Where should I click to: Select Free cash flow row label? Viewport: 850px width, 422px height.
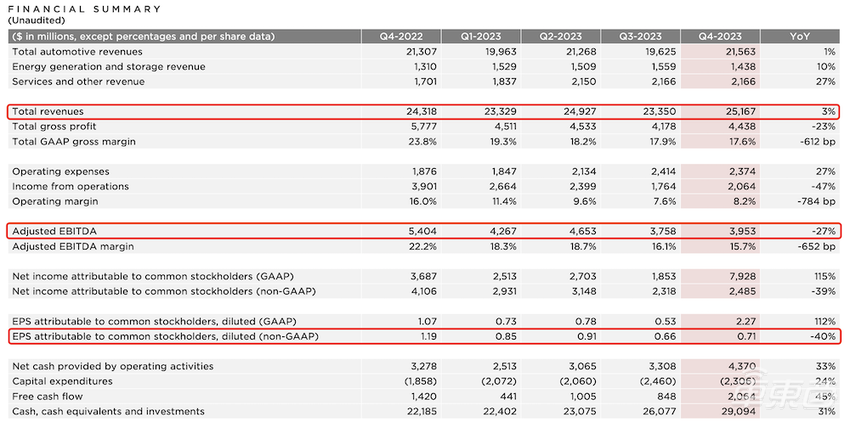48,396
